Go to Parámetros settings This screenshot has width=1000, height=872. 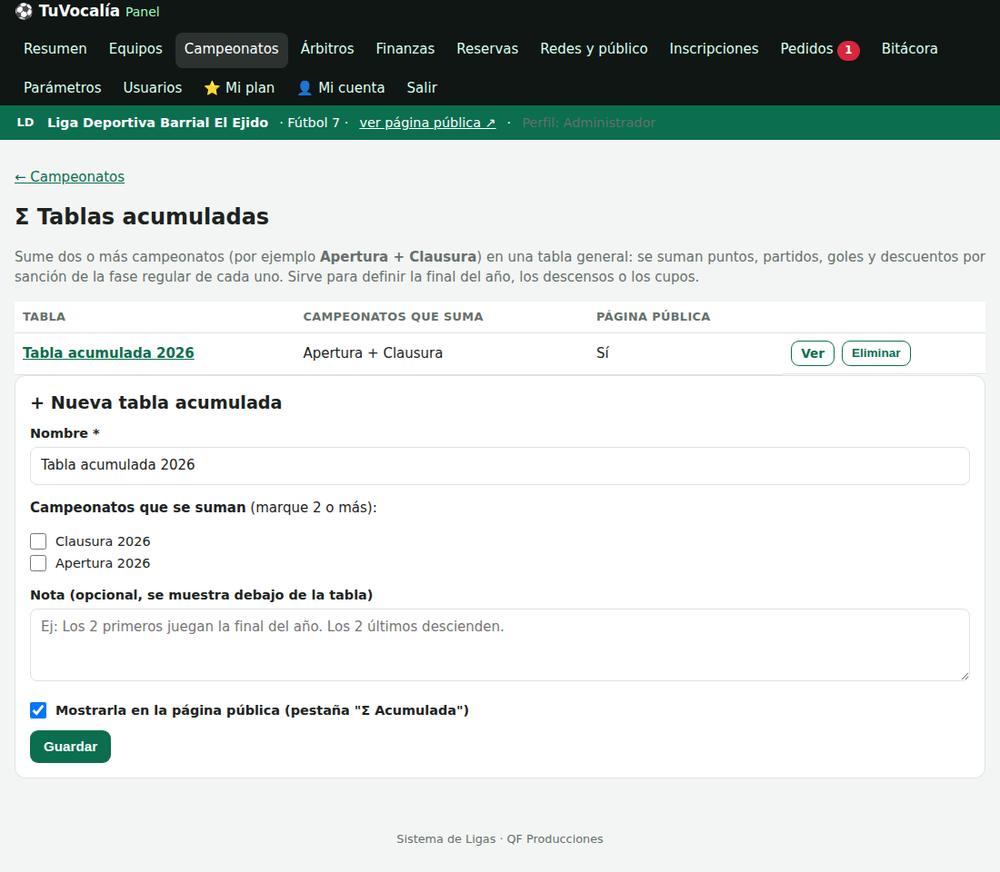click(x=62, y=88)
